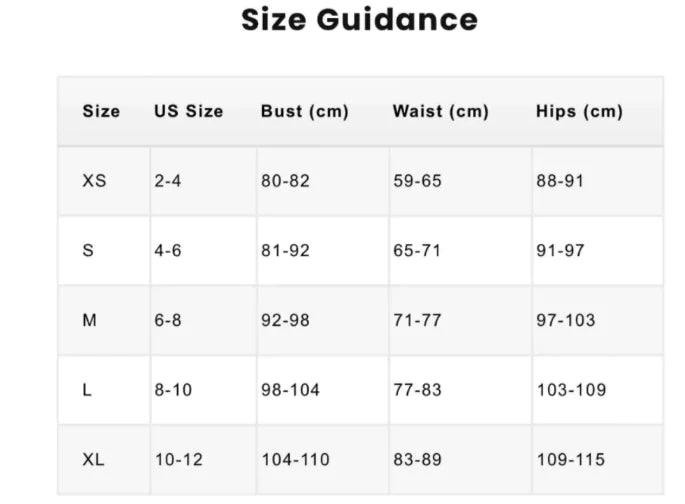Screen dimensions: 685x504
Task: Click the Hips (cm) column header
Action: [x=579, y=111]
